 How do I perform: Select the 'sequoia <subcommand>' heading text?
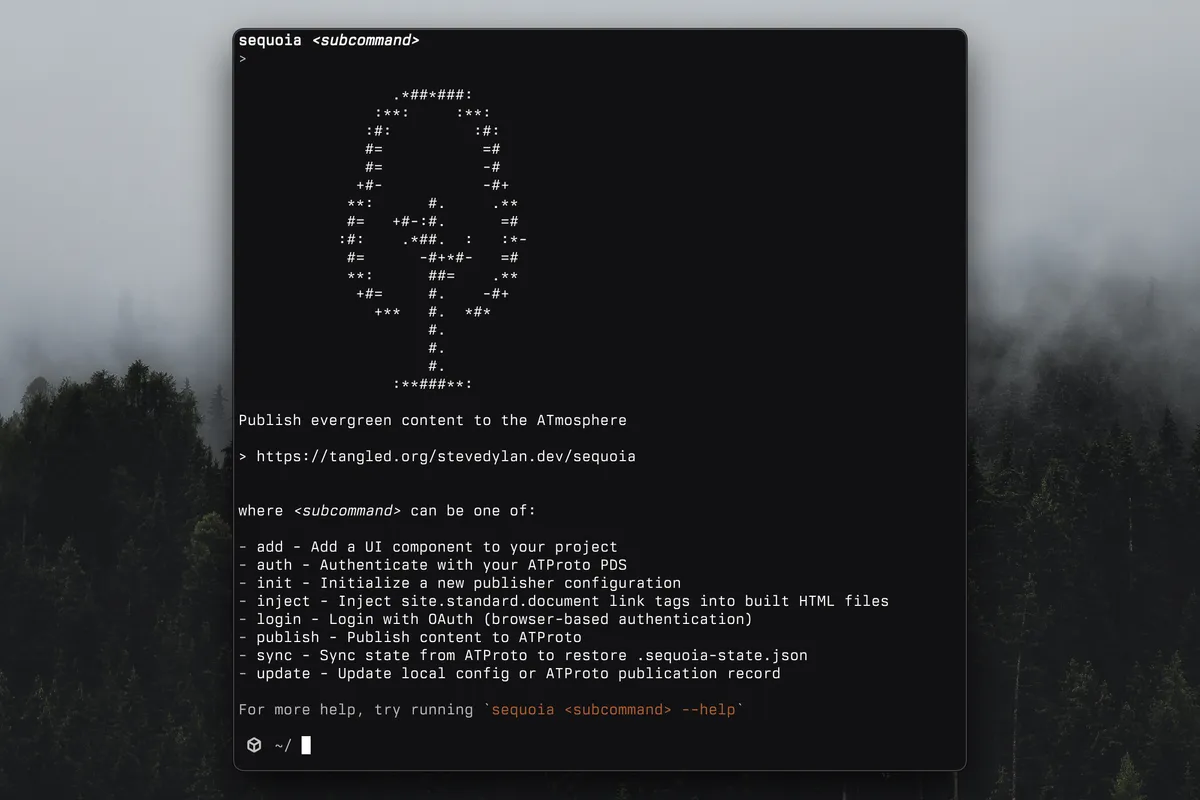(x=329, y=41)
